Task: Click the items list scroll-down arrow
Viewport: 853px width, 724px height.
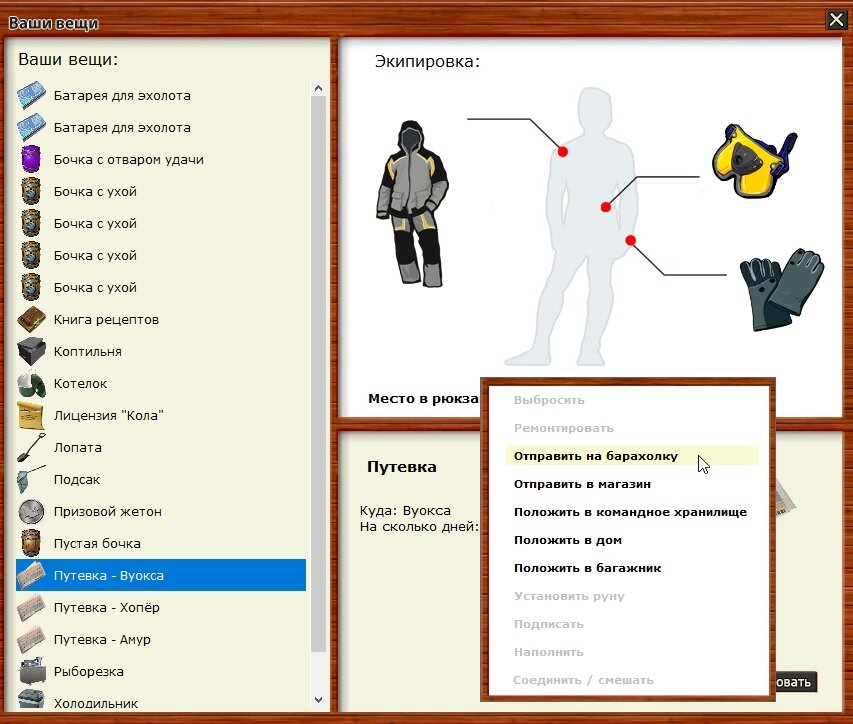Action: (x=319, y=700)
